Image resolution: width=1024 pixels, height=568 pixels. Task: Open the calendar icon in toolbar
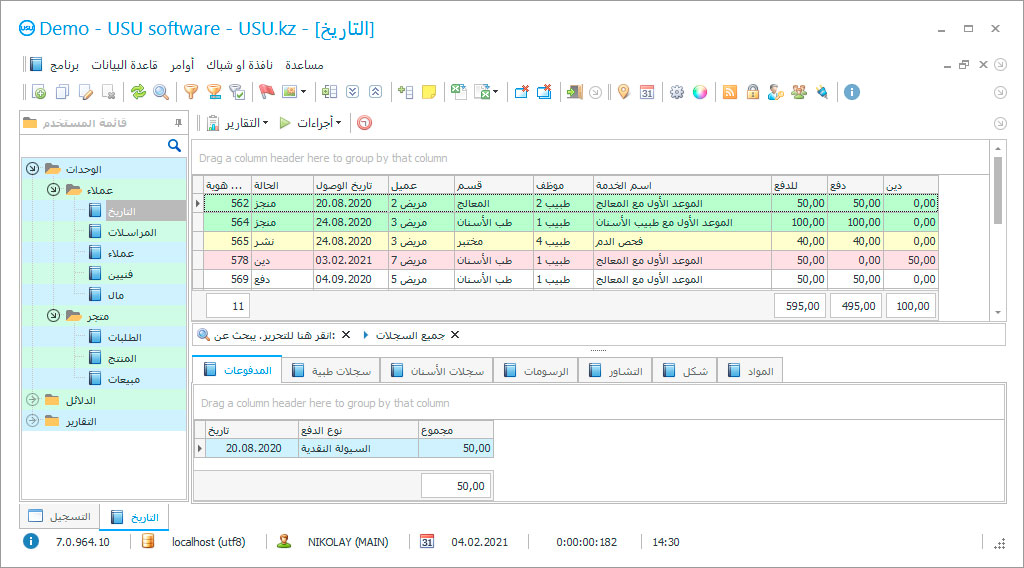[x=647, y=92]
